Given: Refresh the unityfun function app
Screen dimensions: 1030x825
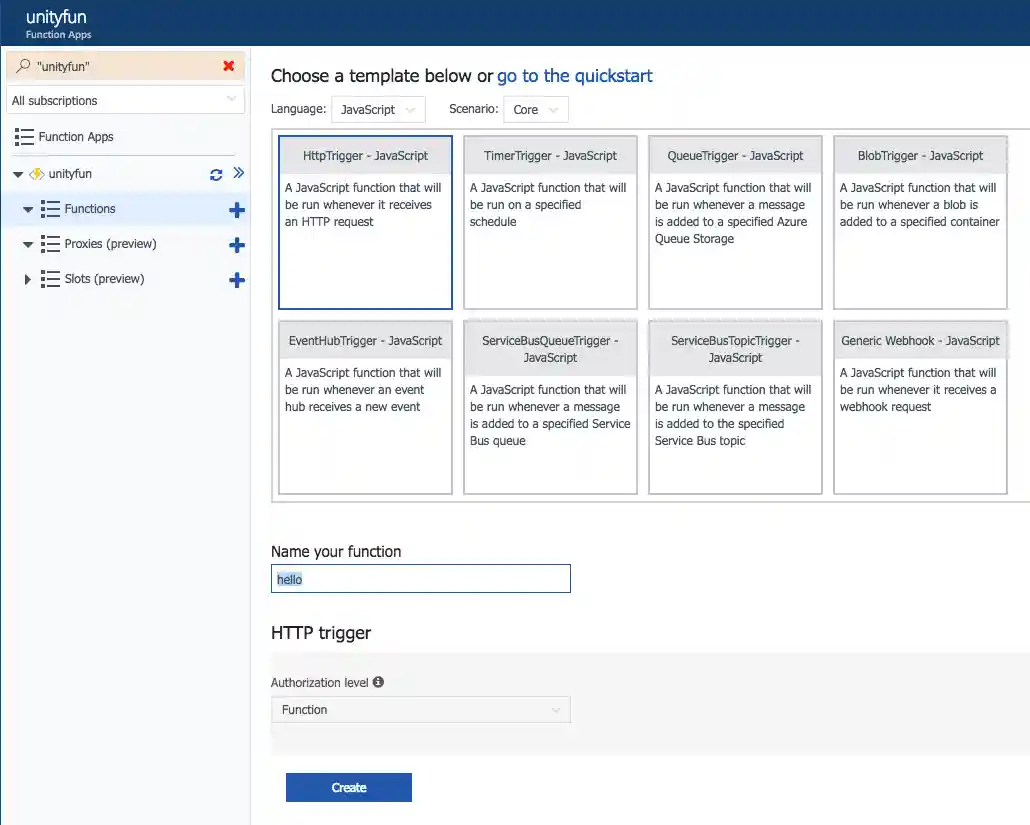Looking at the screenshot, I should coord(215,173).
